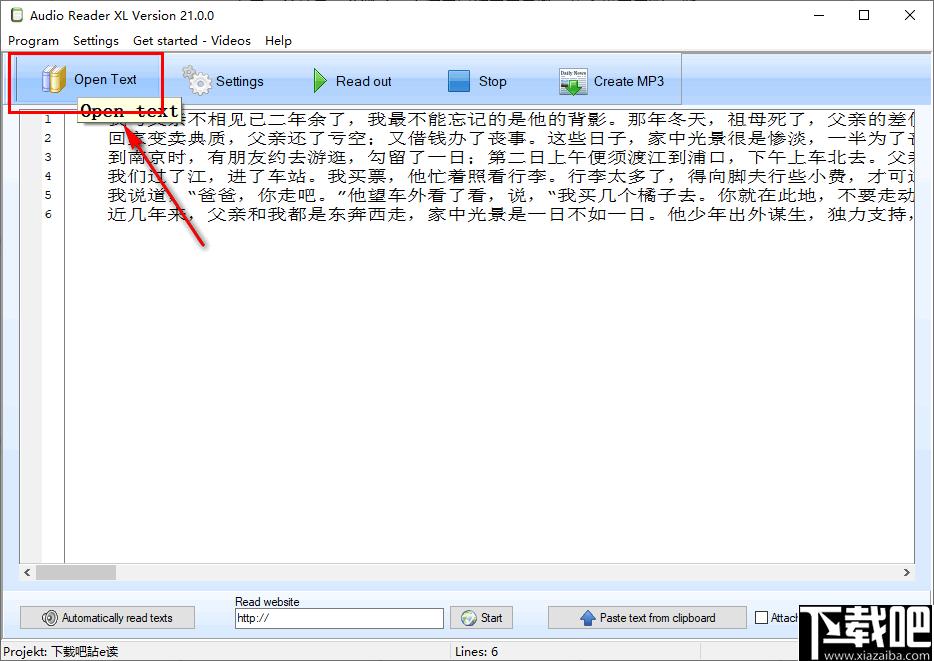Click line number 6 in the gutter

48,214
